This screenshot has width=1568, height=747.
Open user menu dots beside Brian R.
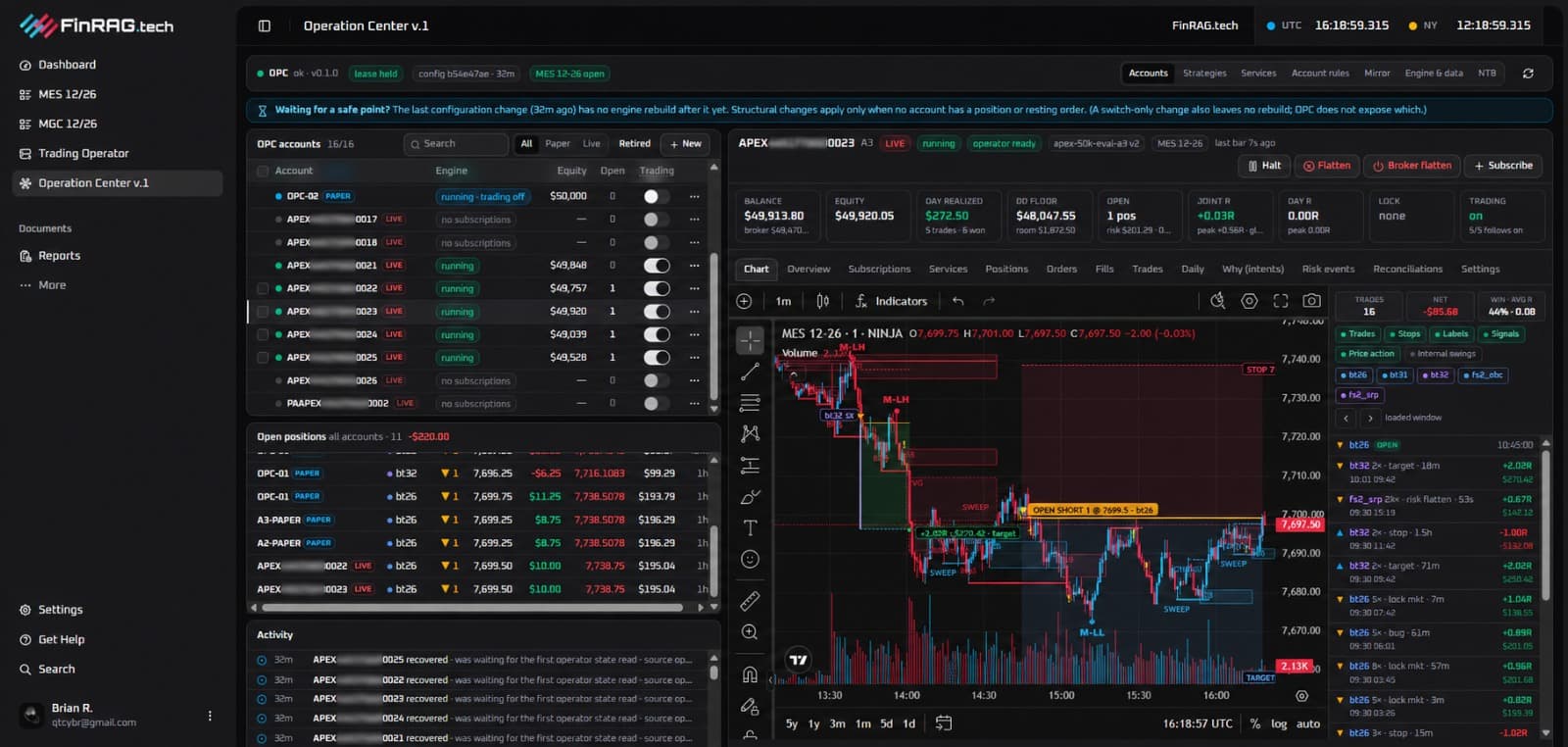tap(210, 717)
